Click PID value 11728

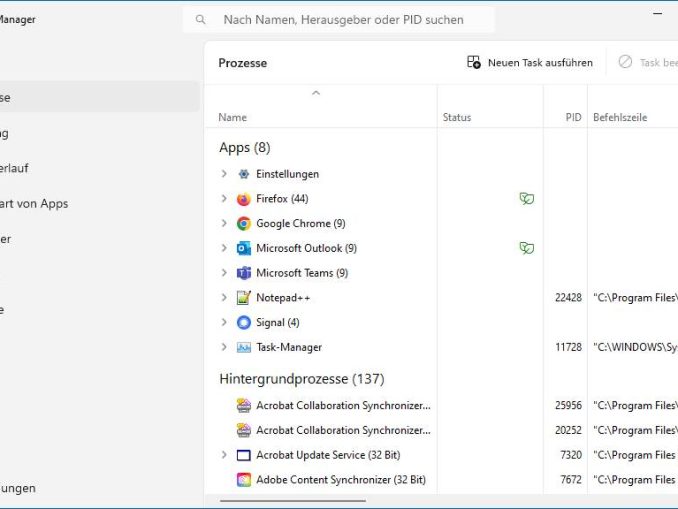568,347
